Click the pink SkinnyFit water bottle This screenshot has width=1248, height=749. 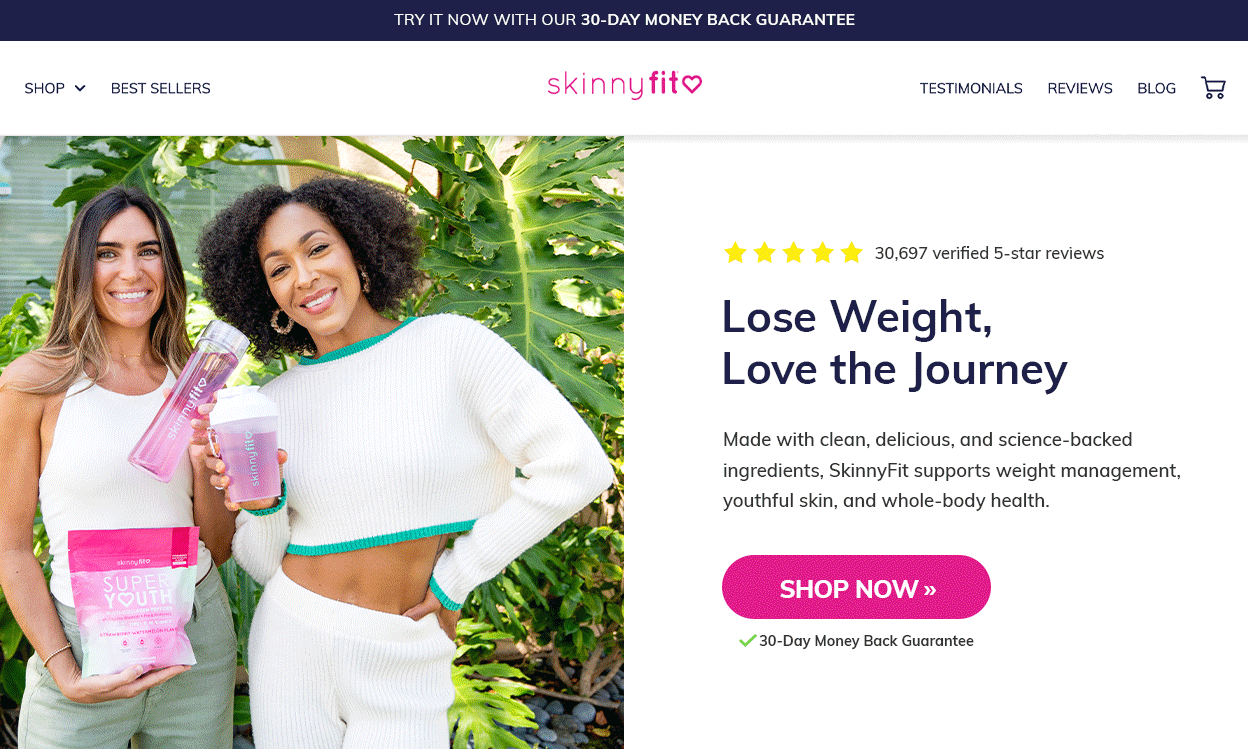[189, 398]
